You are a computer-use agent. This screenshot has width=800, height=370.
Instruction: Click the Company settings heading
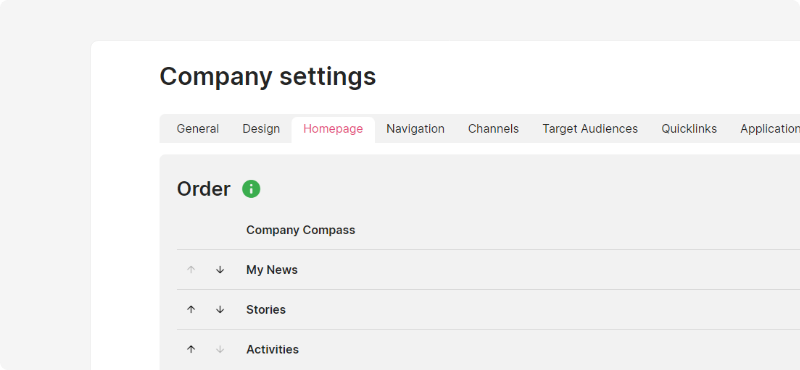[268, 77]
